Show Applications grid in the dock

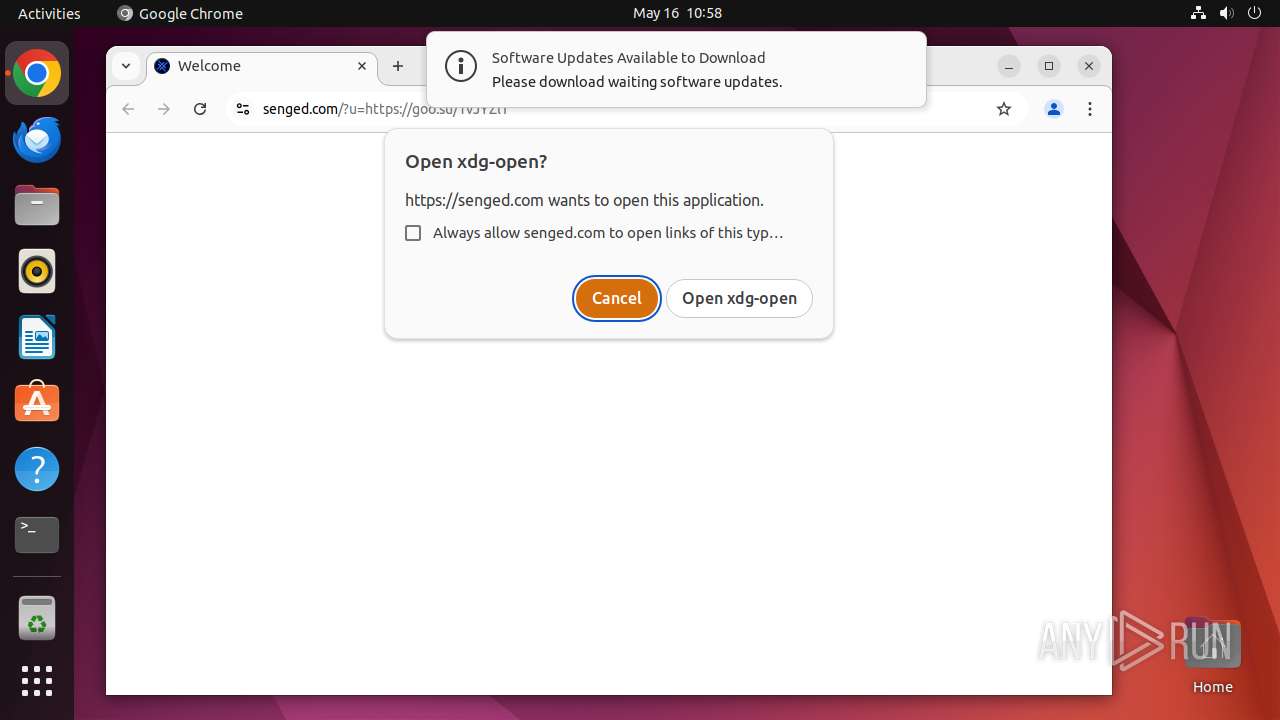coord(37,681)
